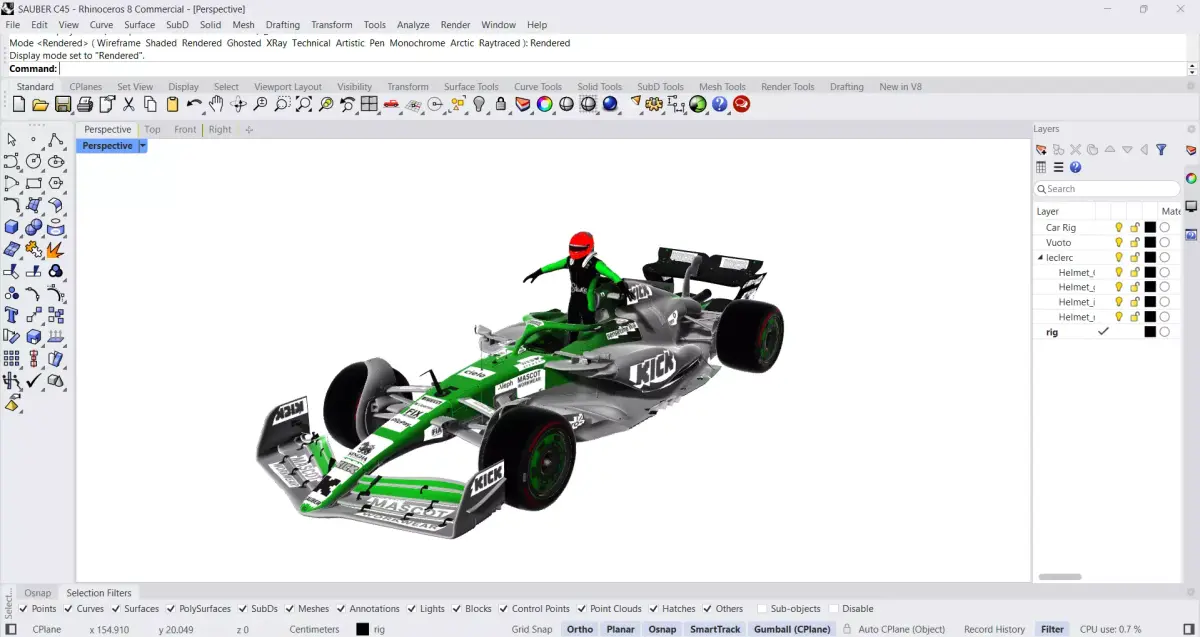The width and height of the screenshot is (1200, 637).
Task: Select the Box solid tool
Action: point(12,228)
